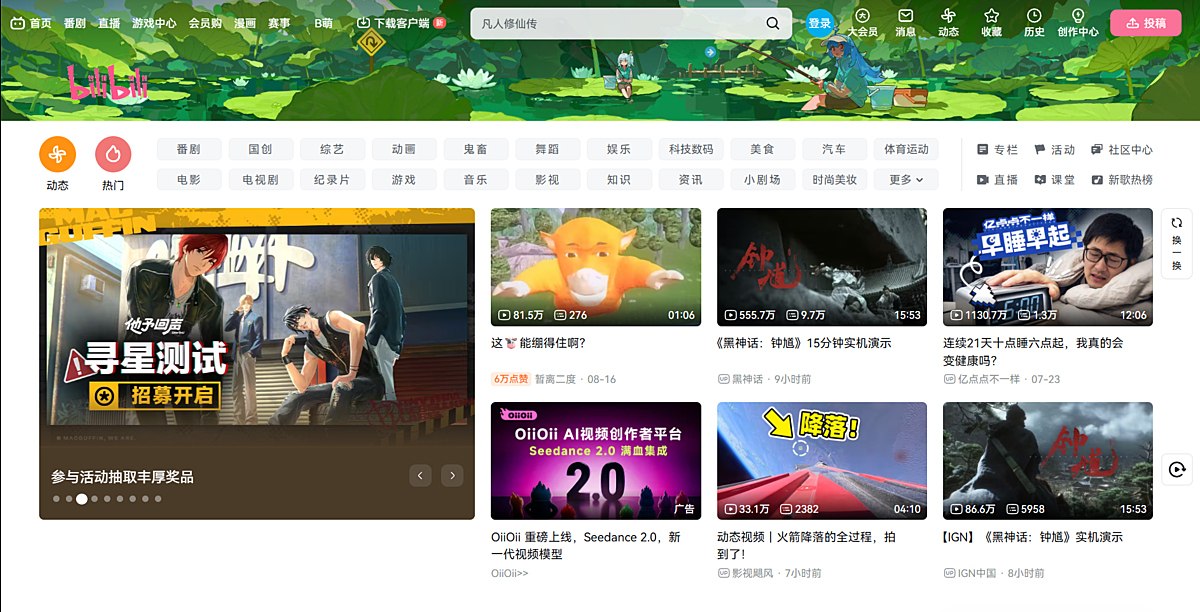Select the 纪录片 category chip
Screen dimensions: 1200x612
332,180
